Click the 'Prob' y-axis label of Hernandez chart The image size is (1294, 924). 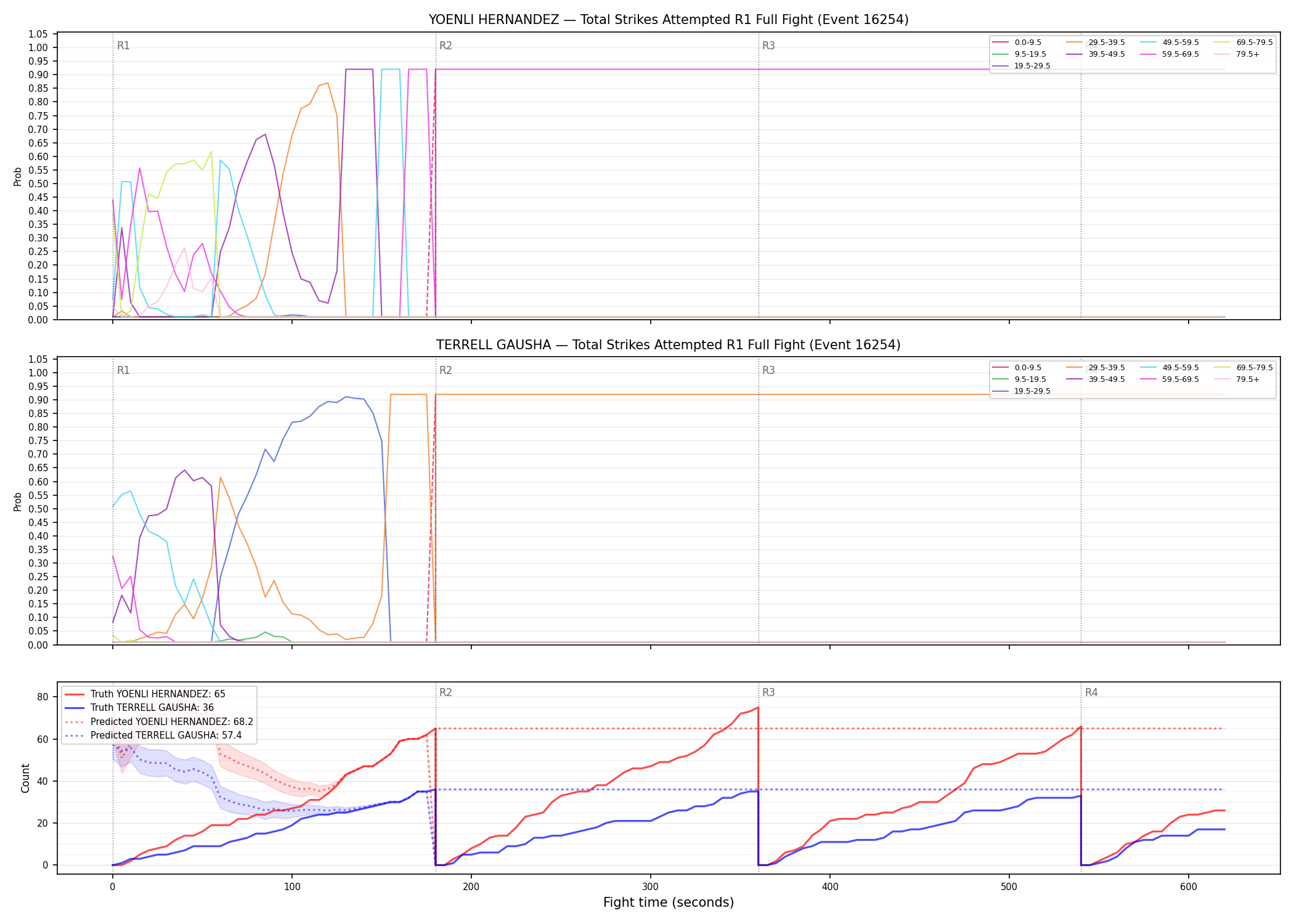pyautogui.click(x=18, y=176)
